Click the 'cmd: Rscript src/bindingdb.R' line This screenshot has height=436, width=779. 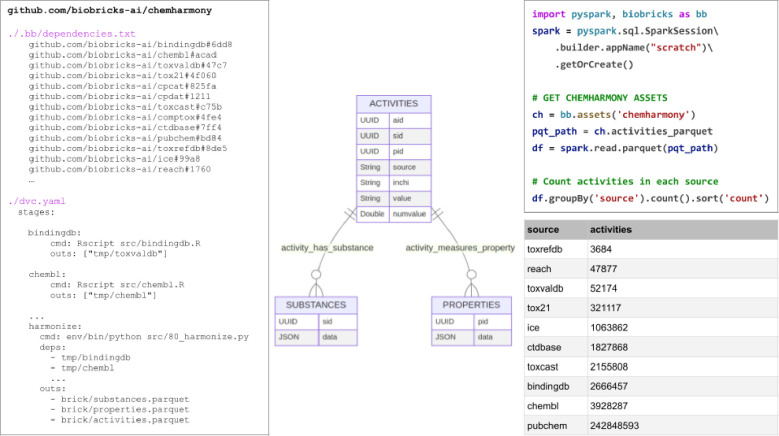tap(125, 243)
